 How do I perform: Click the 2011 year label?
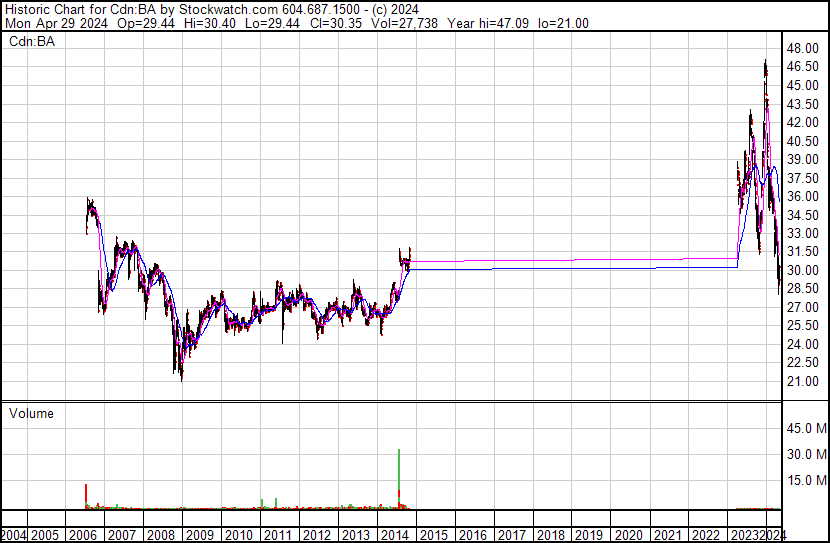coord(277,535)
